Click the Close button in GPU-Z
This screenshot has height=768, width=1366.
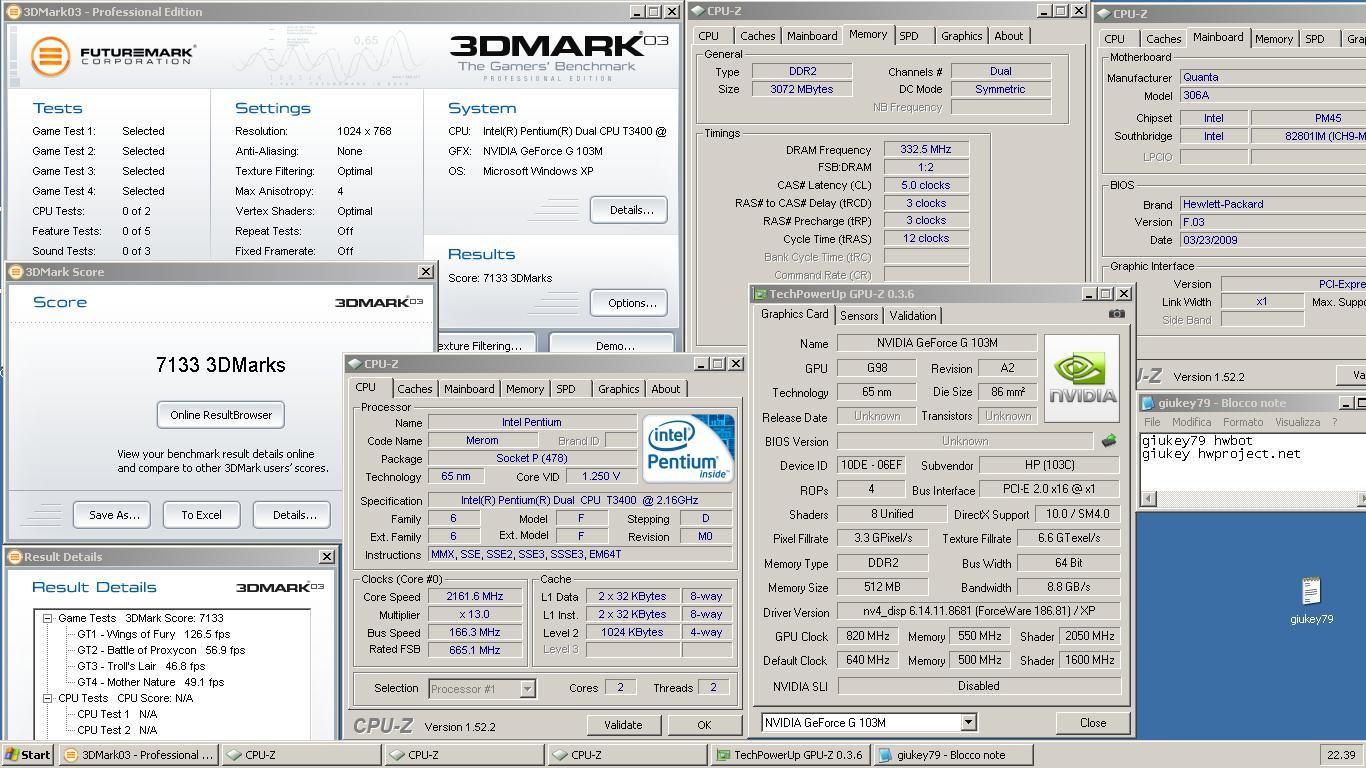pyautogui.click(x=1092, y=722)
